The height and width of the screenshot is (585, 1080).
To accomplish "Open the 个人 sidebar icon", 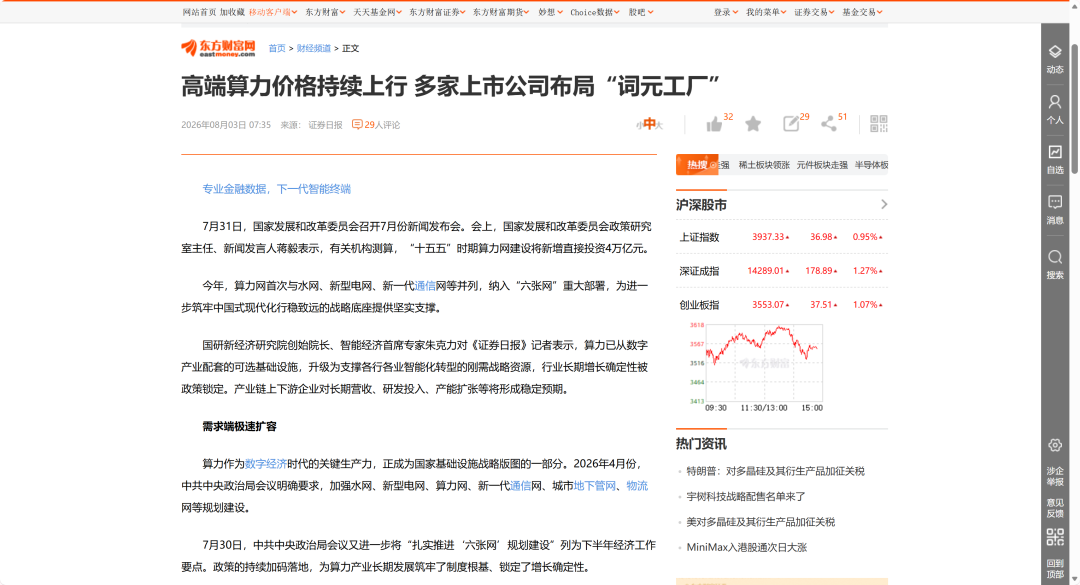I will [1055, 110].
